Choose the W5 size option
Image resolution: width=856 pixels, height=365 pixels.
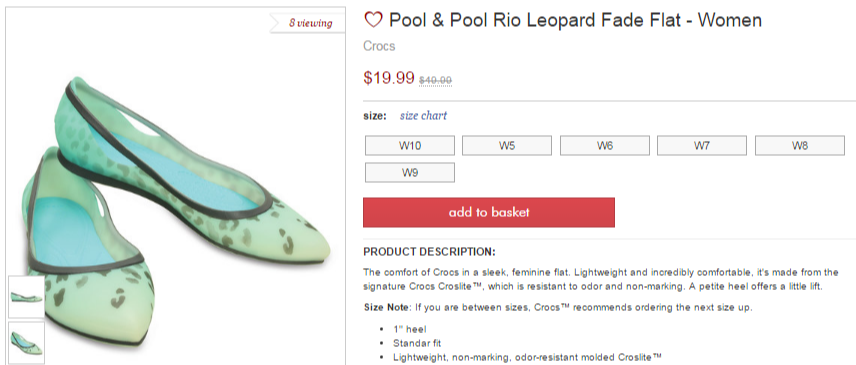[507, 146]
